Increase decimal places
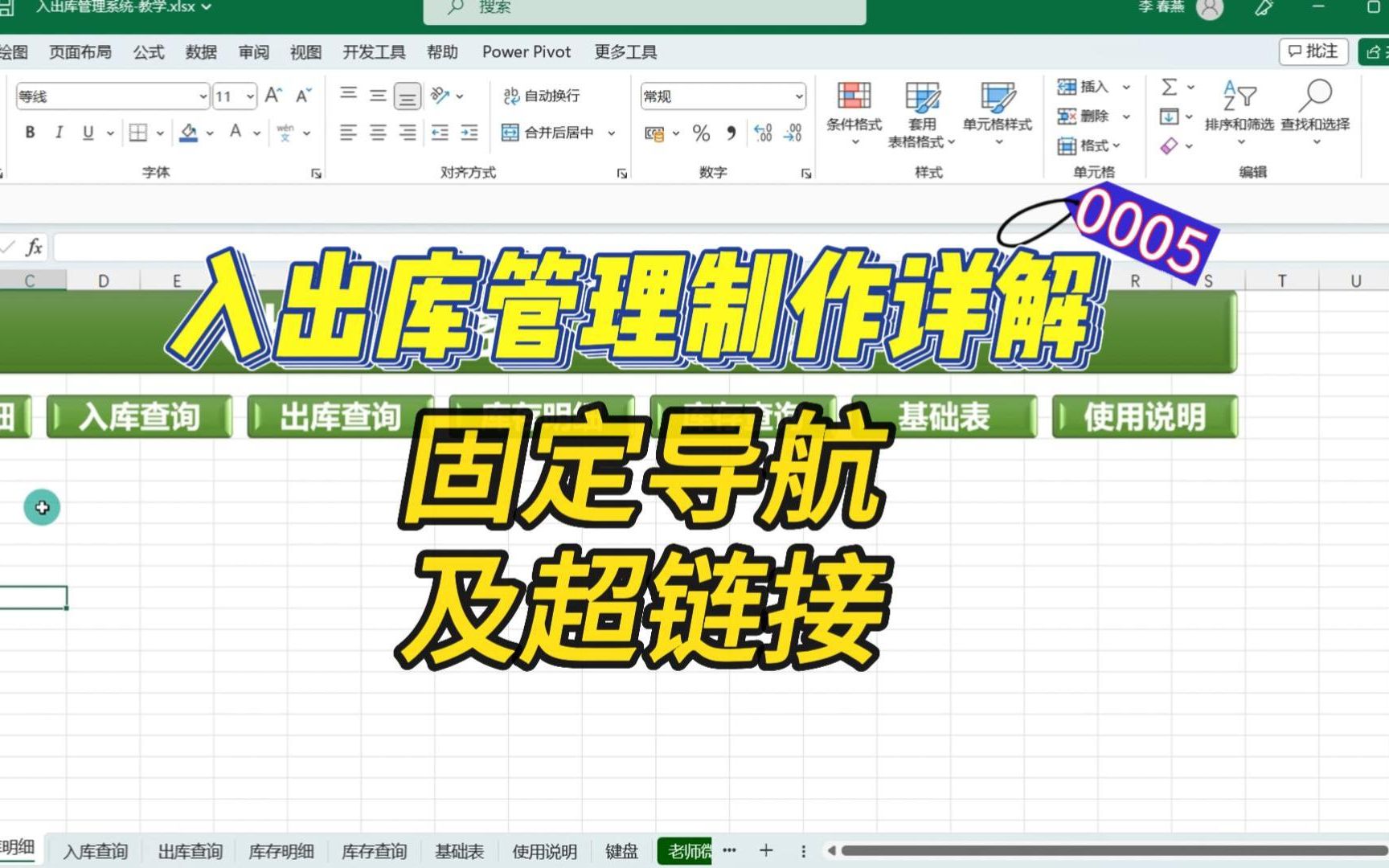Image resolution: width=1389 pixels, height=868 pixels. pyautogui.click(x=763, y=133)
